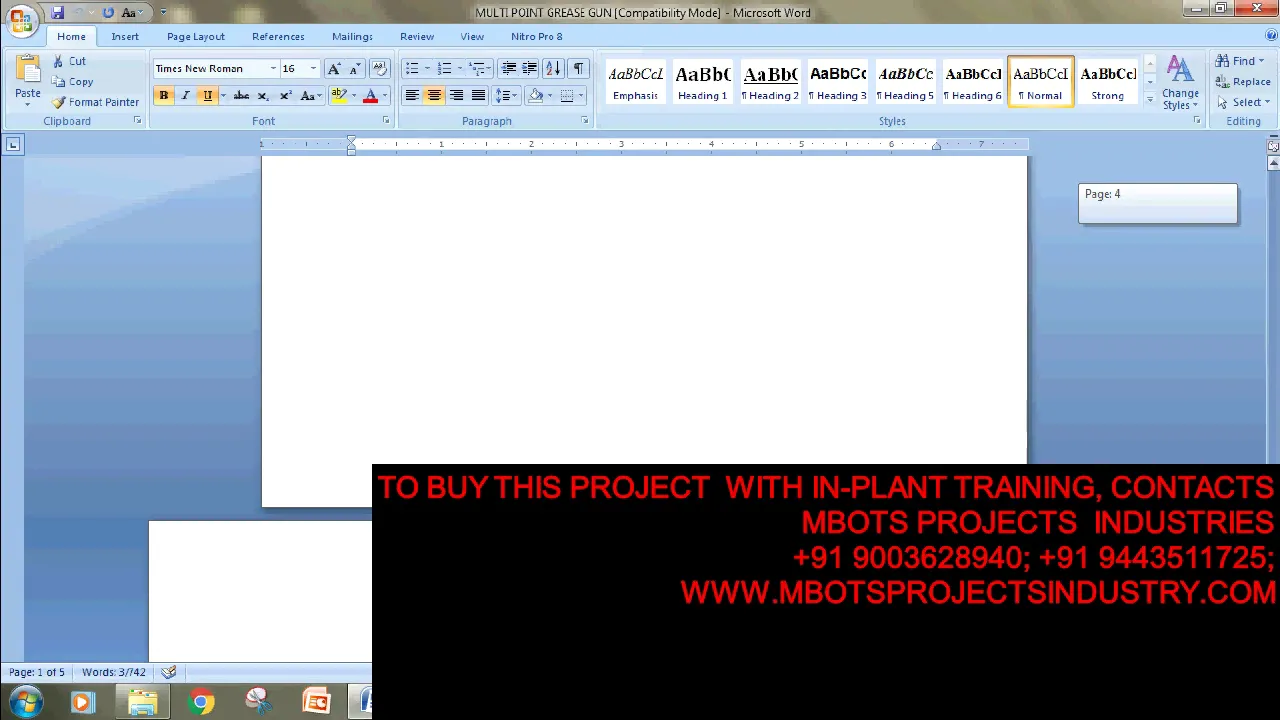The width and height of the screenshot is (1280, 720).
Task: Open the font name dropdown
Action: click(272, 69)
